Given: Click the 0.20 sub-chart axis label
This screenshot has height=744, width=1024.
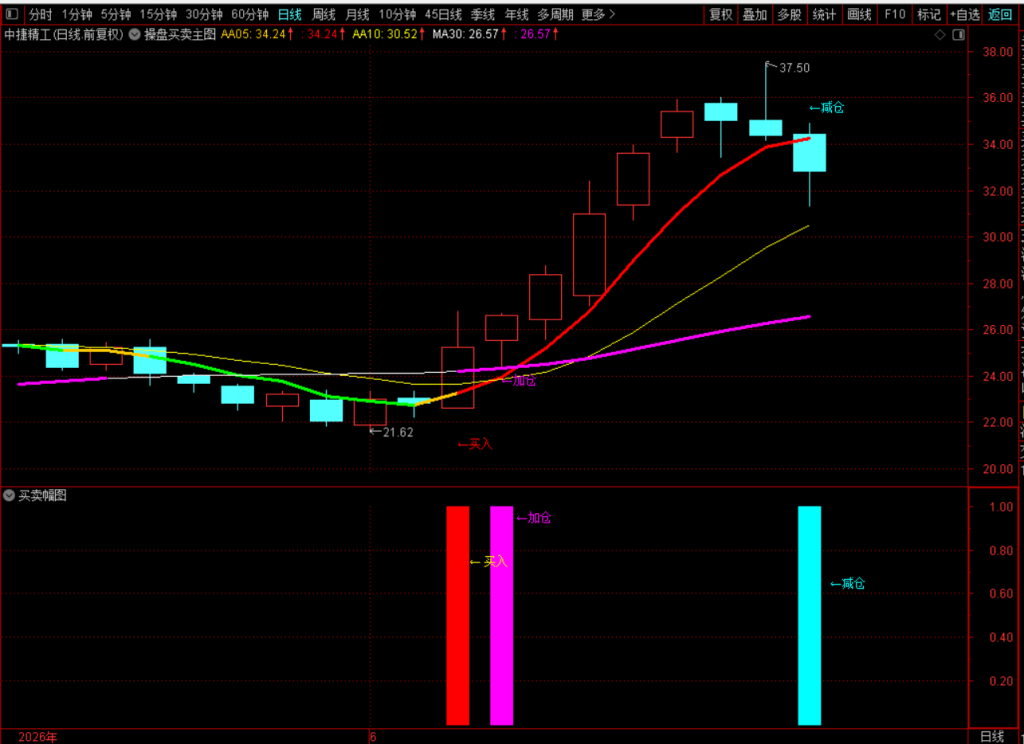Looking at the screenshot, I should point(1000,681).
